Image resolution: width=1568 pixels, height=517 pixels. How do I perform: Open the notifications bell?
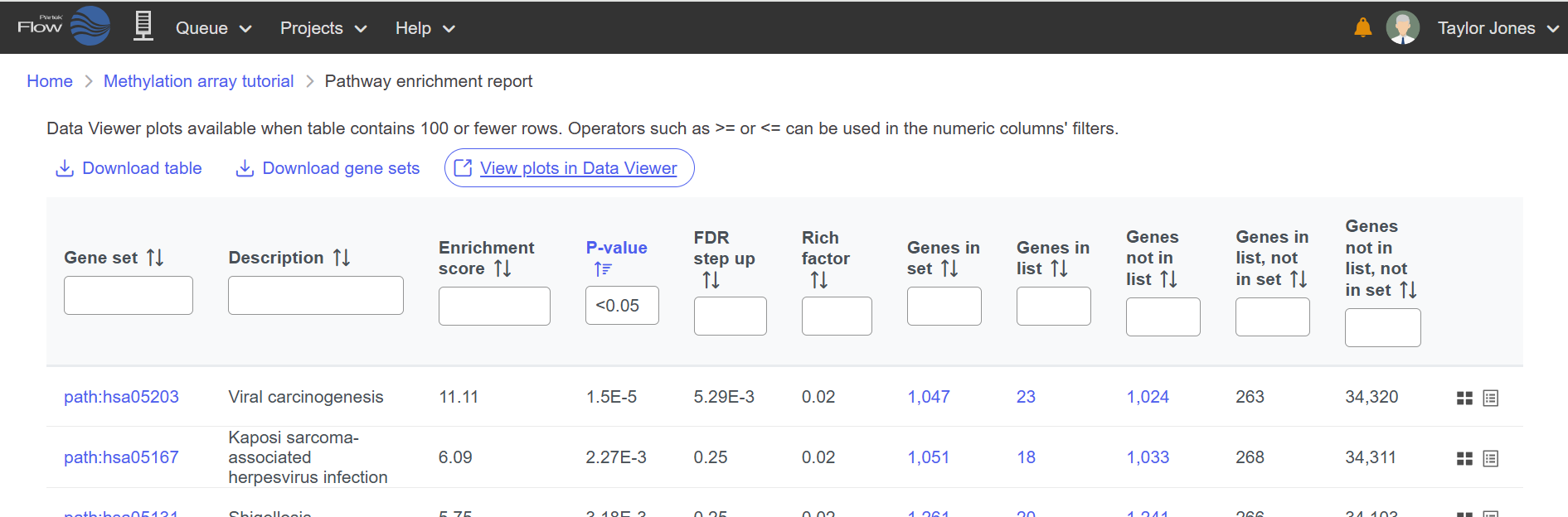click(x=1362, y=28)
